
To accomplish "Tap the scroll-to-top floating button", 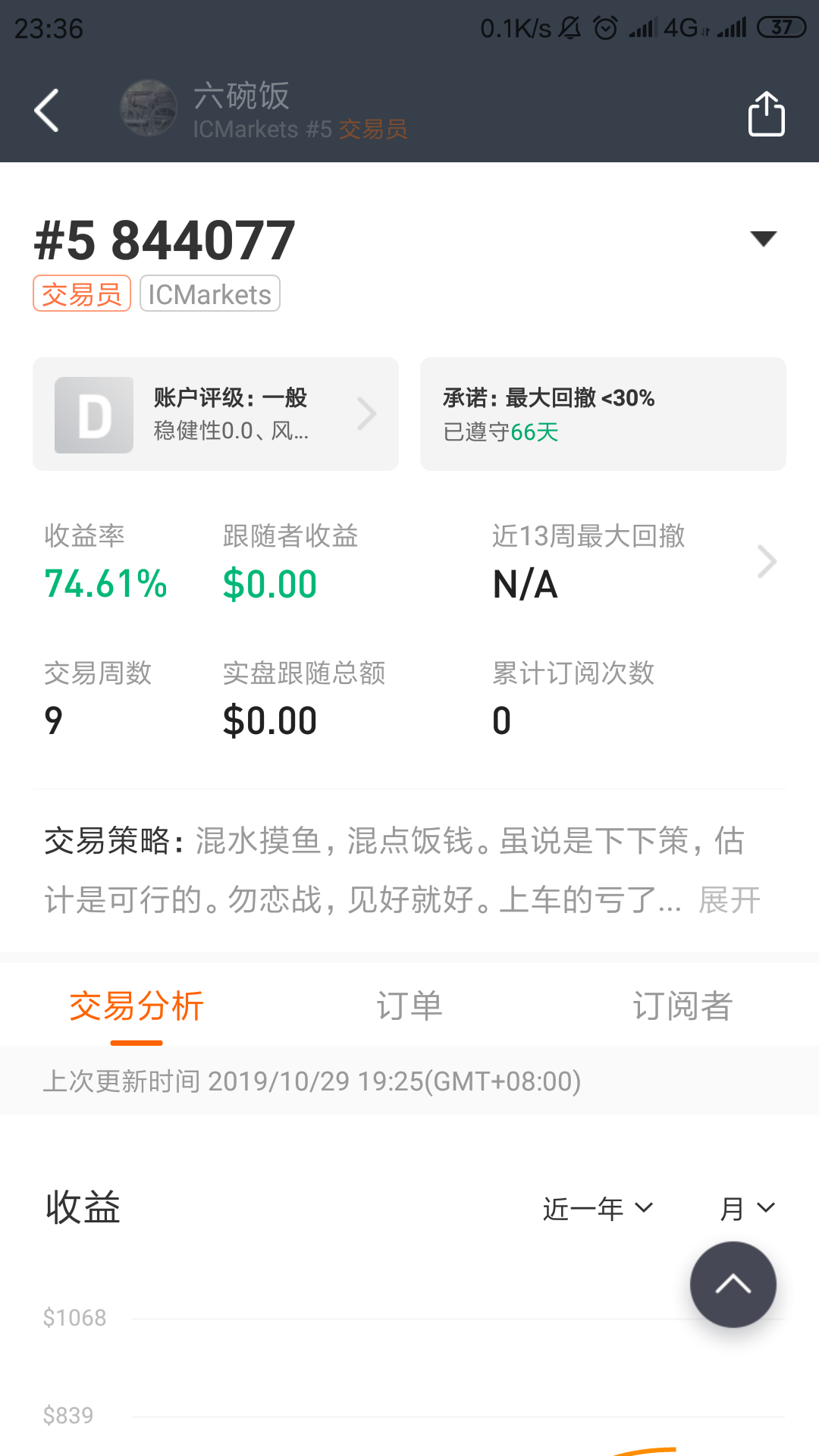I will pyautogui.click(x=733, y=1284).
